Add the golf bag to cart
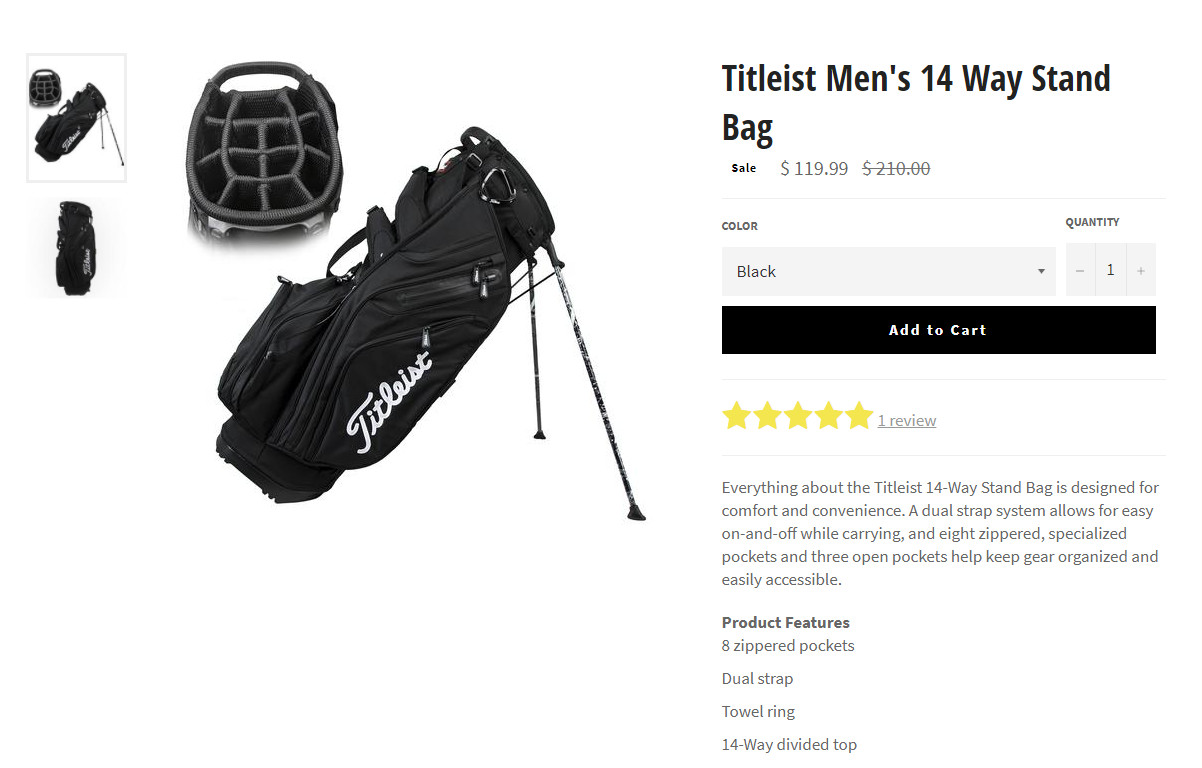 (938, 330)
